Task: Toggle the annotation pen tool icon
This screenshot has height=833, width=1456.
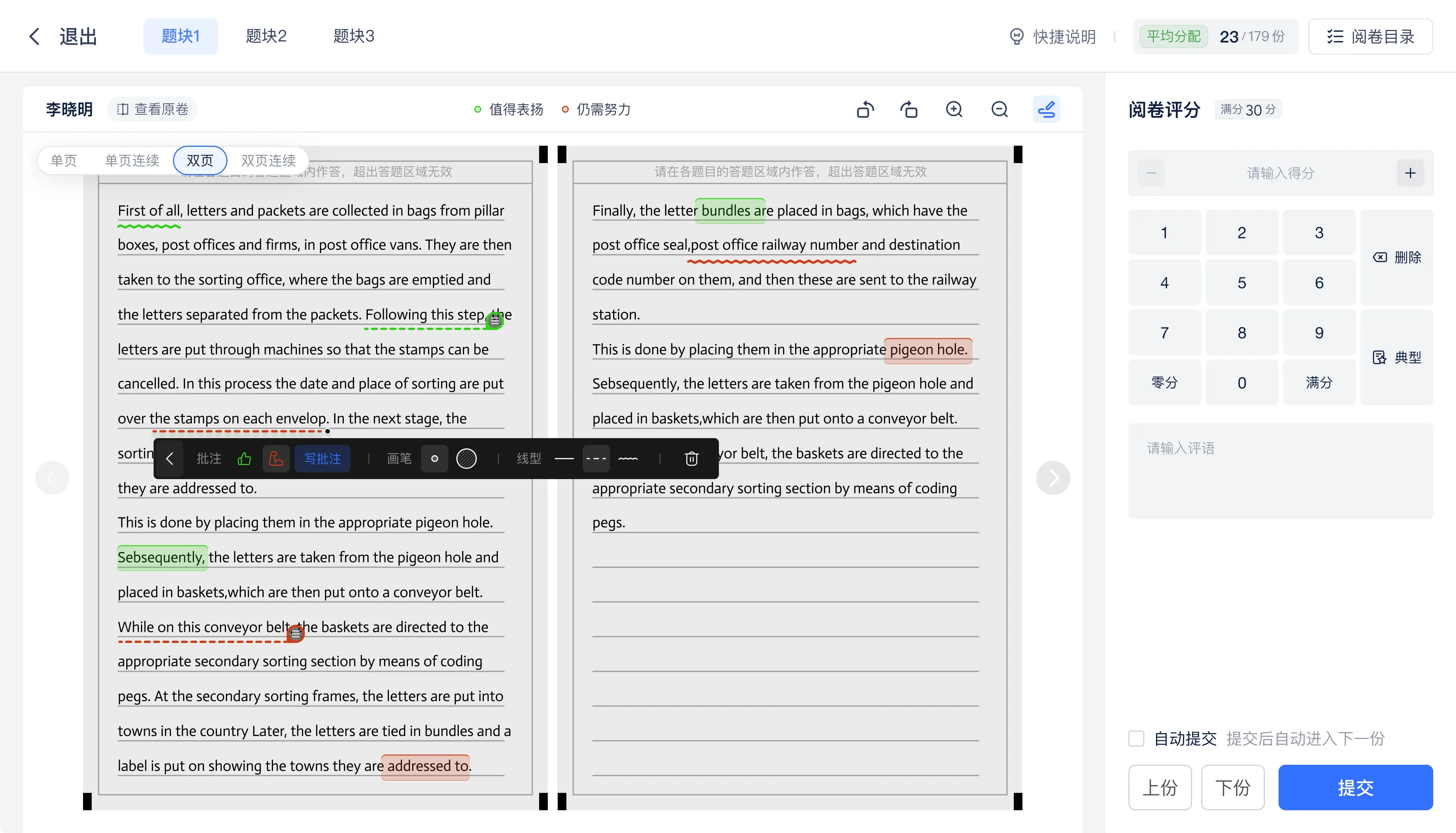Action: [x=1046, y=109]
